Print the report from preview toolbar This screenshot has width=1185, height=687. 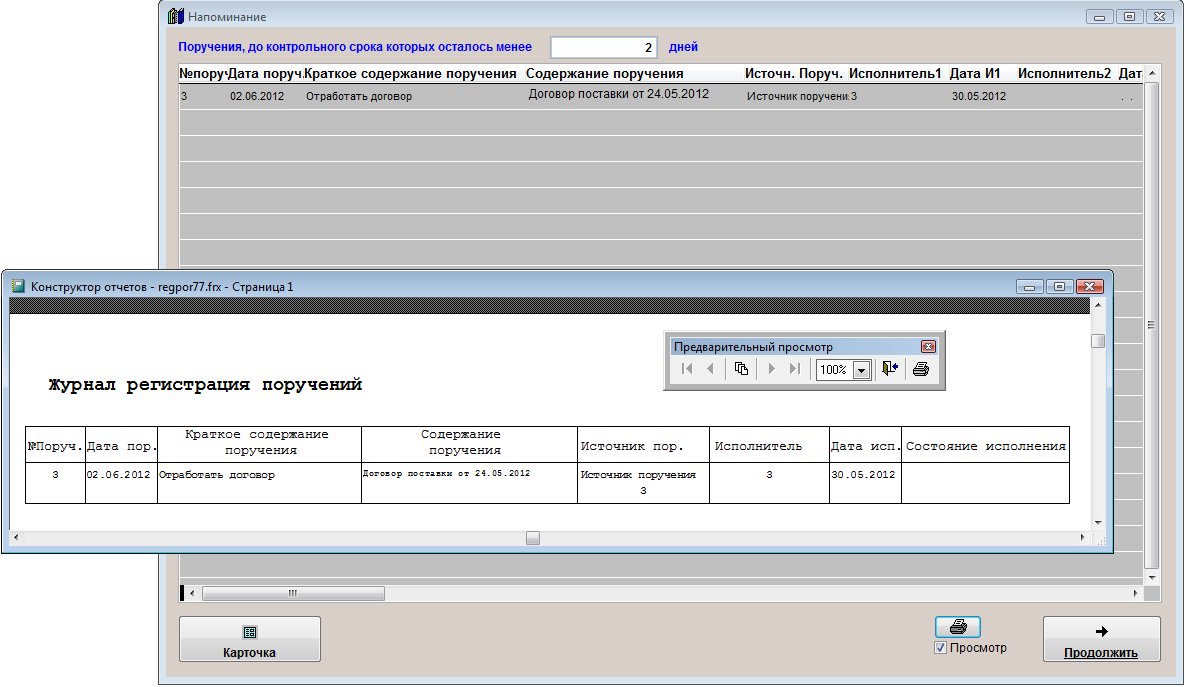tap(921, 369)
